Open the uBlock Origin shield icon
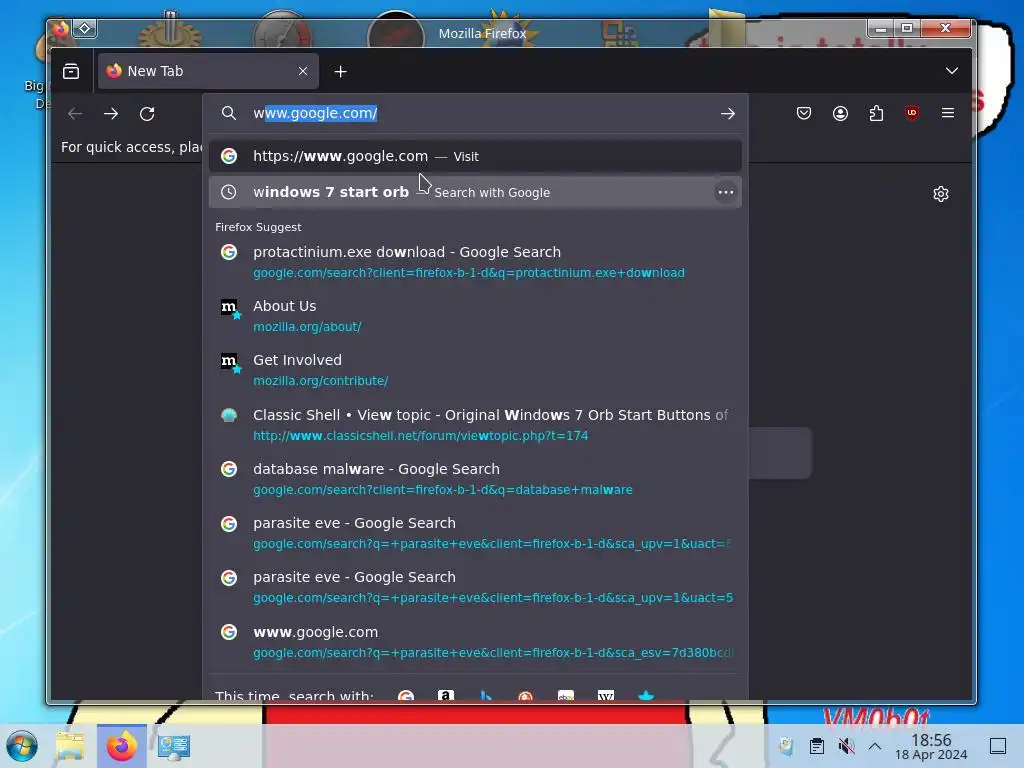Screen dimensions: 1024x768 [912, 113]
